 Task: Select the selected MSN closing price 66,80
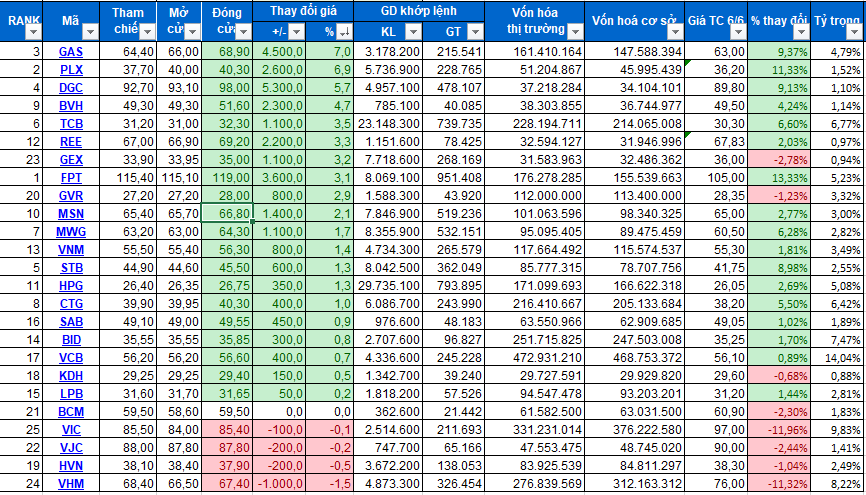(x=228, y=213)
